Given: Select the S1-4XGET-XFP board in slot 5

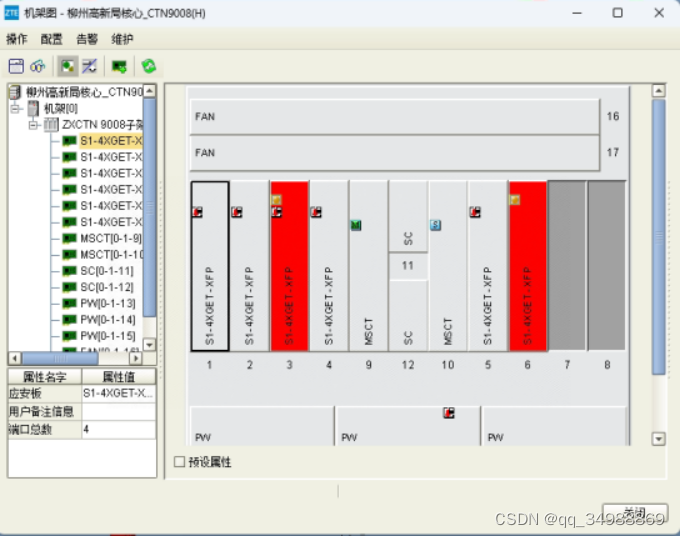Looking at the screenshot, I should 487,266.
